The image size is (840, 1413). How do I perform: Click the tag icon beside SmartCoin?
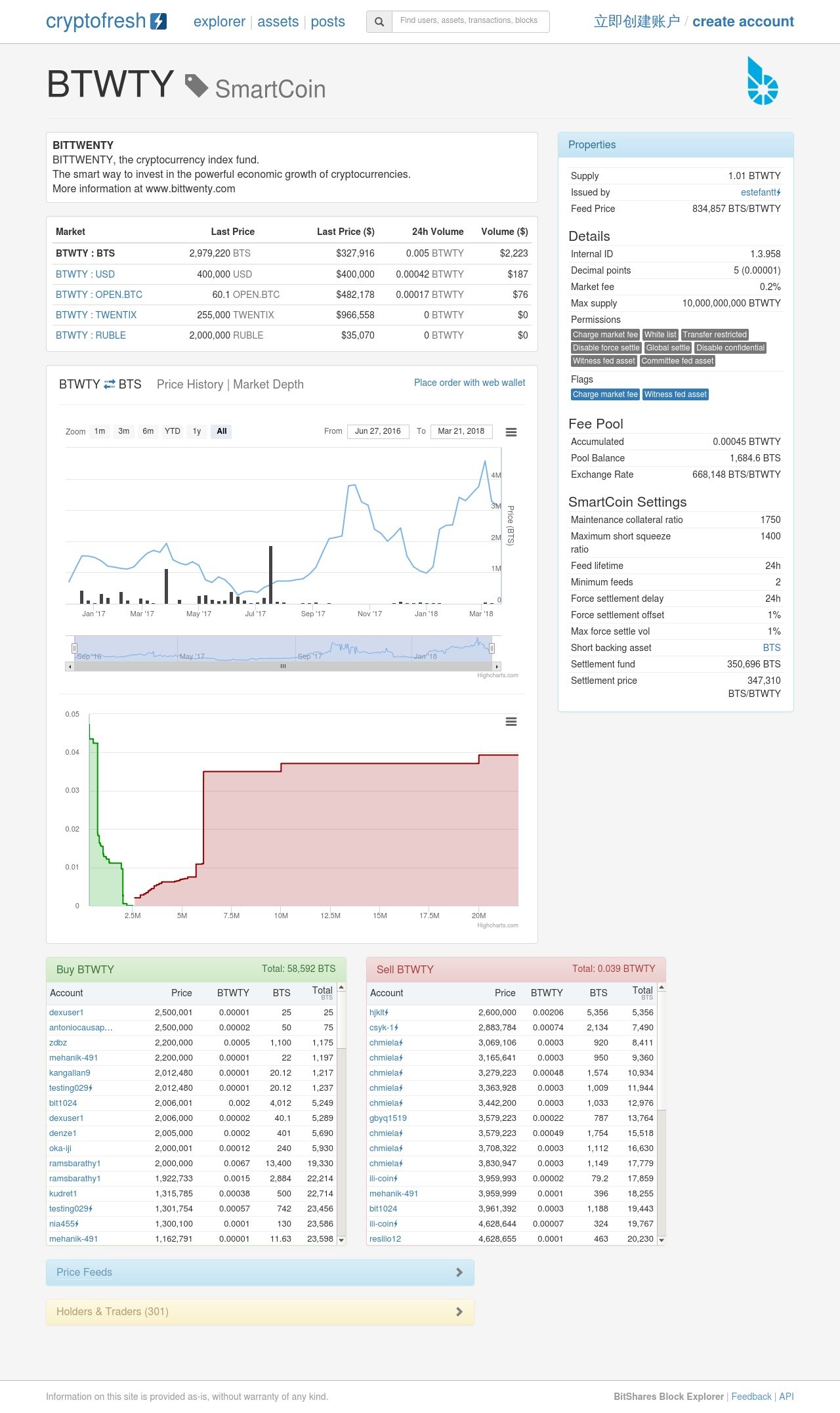click(196, 85)
